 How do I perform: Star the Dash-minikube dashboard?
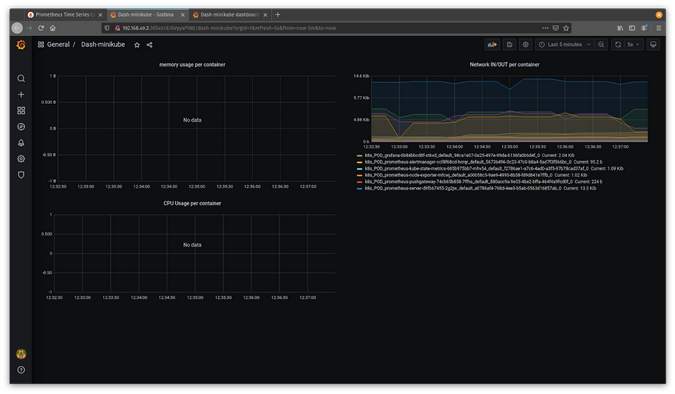[137, 45]
